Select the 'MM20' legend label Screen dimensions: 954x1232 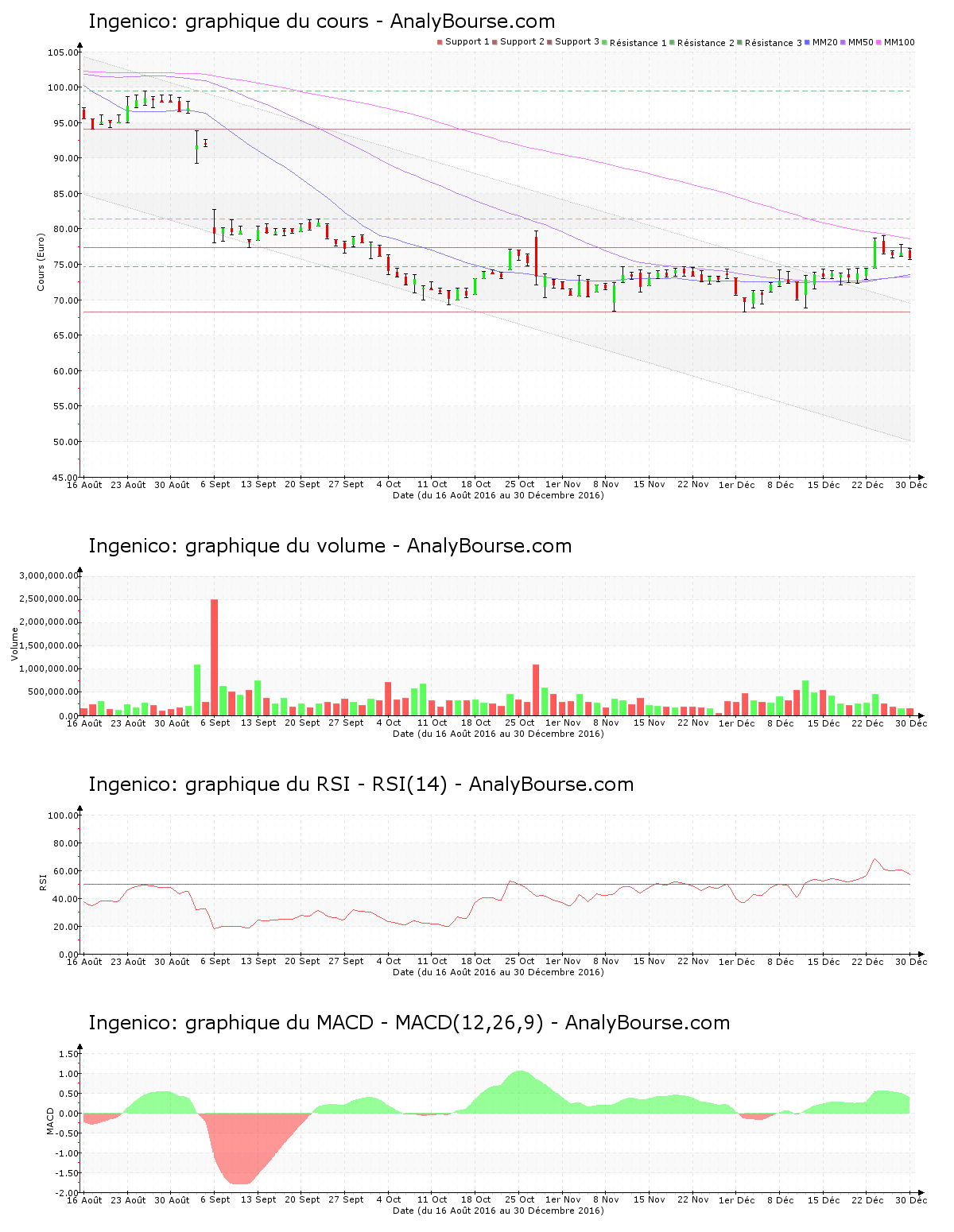coord(825,42)
